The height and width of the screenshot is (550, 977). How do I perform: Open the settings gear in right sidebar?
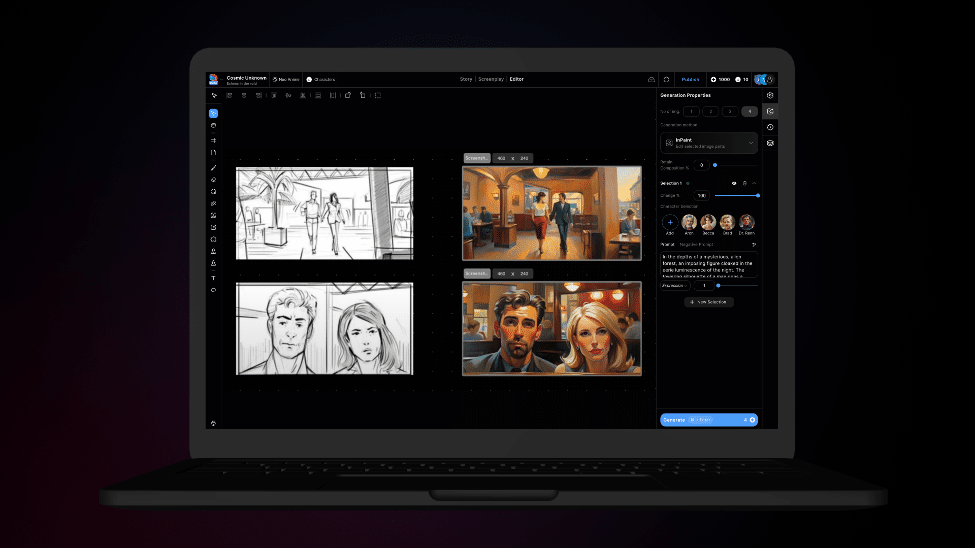pos(770,95)
